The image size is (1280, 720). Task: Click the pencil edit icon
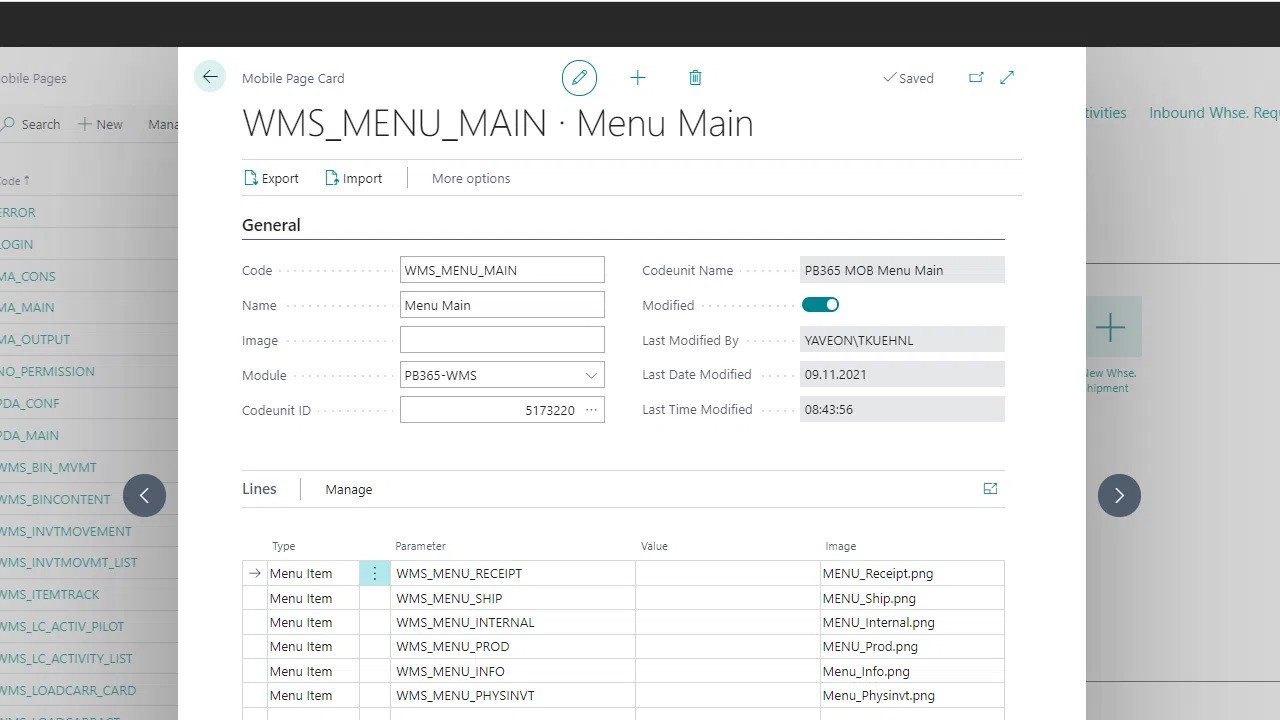579,78
